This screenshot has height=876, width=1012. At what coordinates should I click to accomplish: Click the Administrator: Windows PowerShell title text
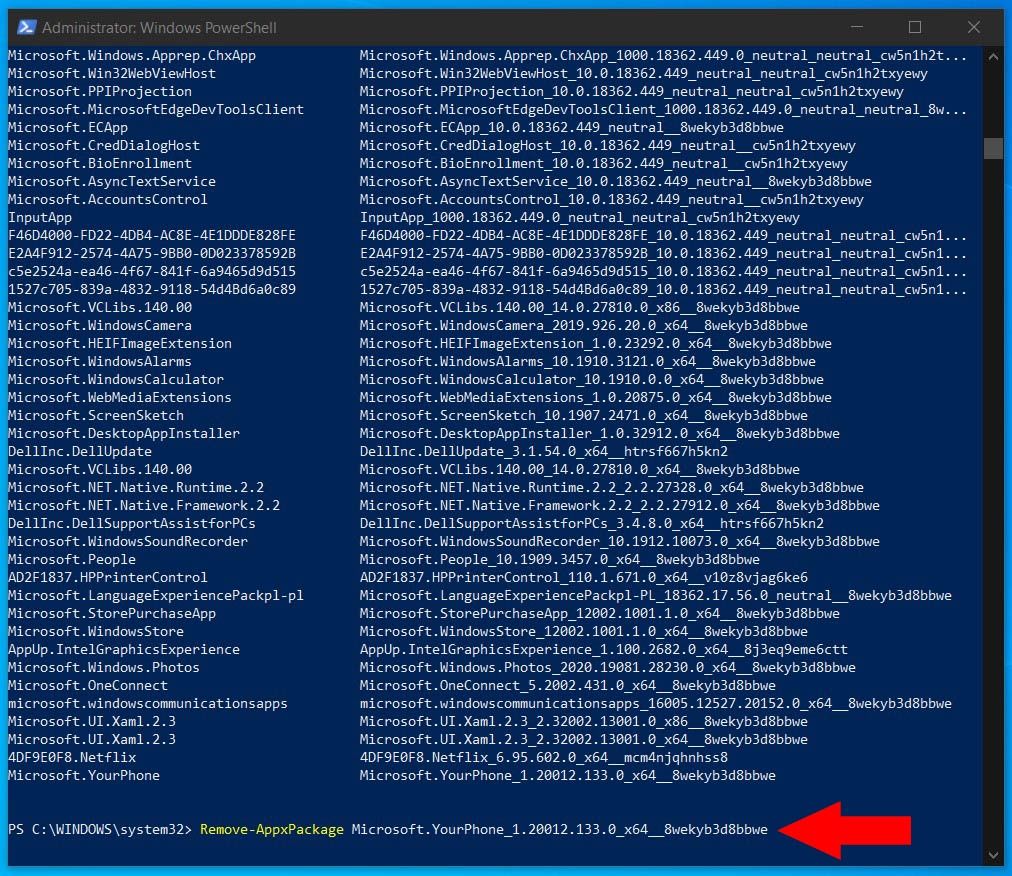(159, 28)
